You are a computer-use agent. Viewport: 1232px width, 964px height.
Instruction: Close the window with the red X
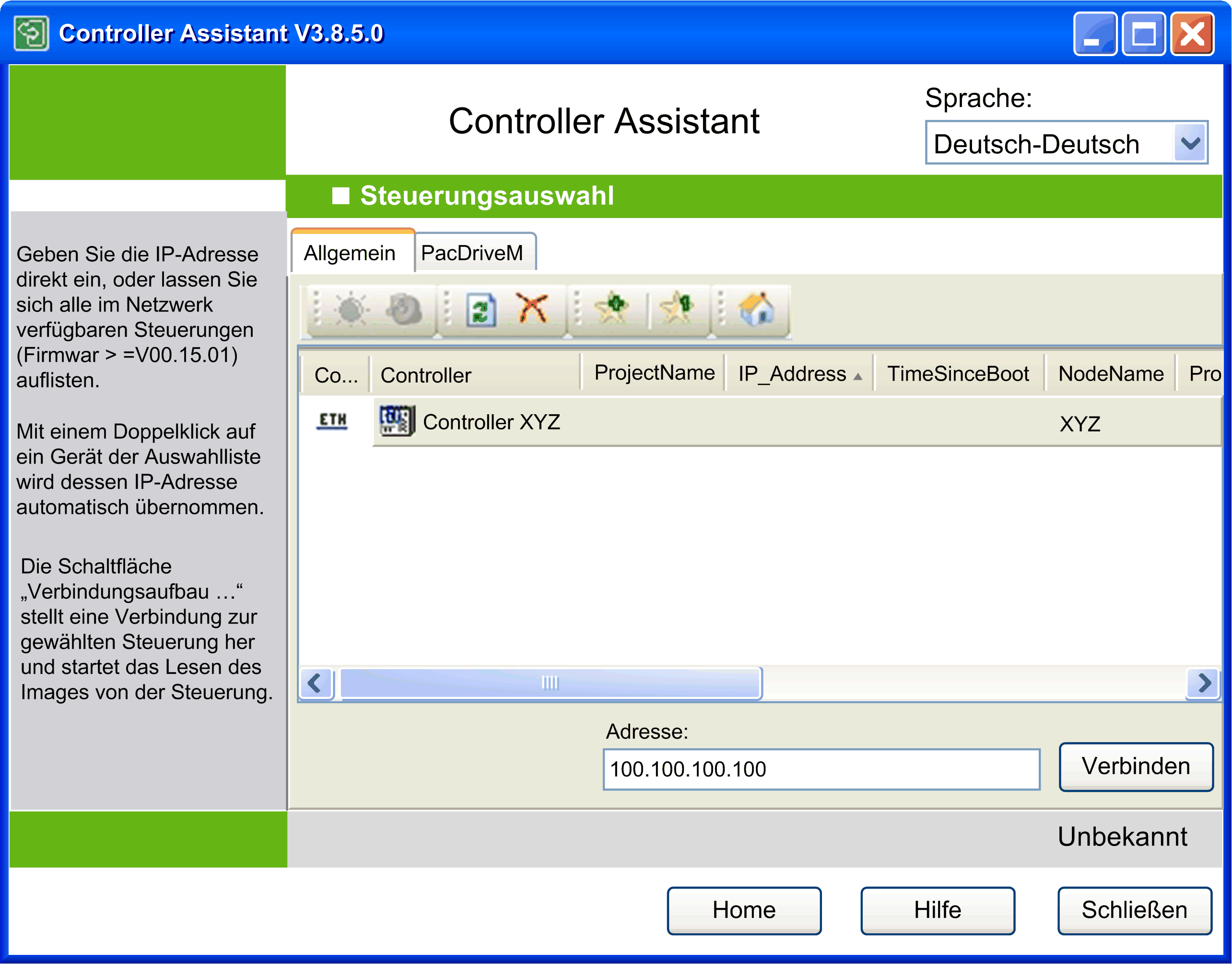[1192, 33]
